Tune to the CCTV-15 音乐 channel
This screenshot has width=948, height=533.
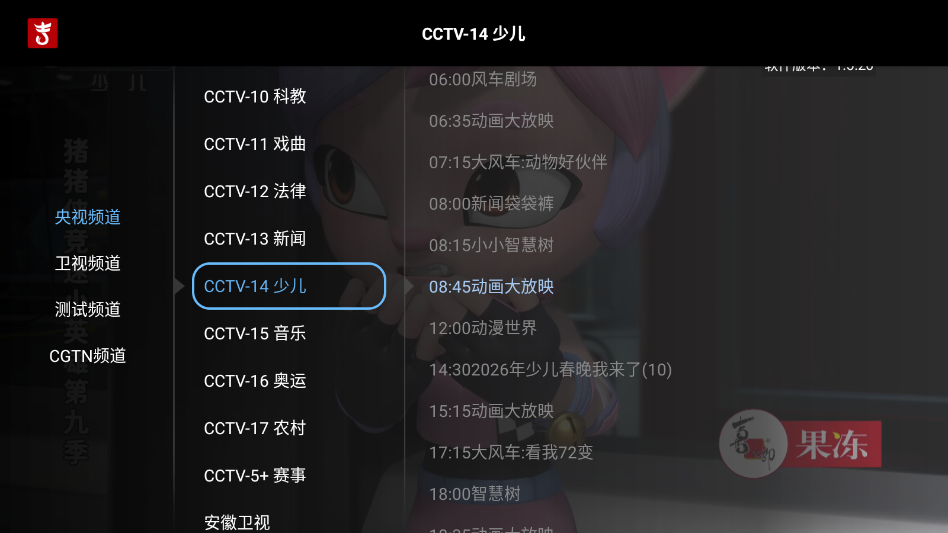pos(255,334)
